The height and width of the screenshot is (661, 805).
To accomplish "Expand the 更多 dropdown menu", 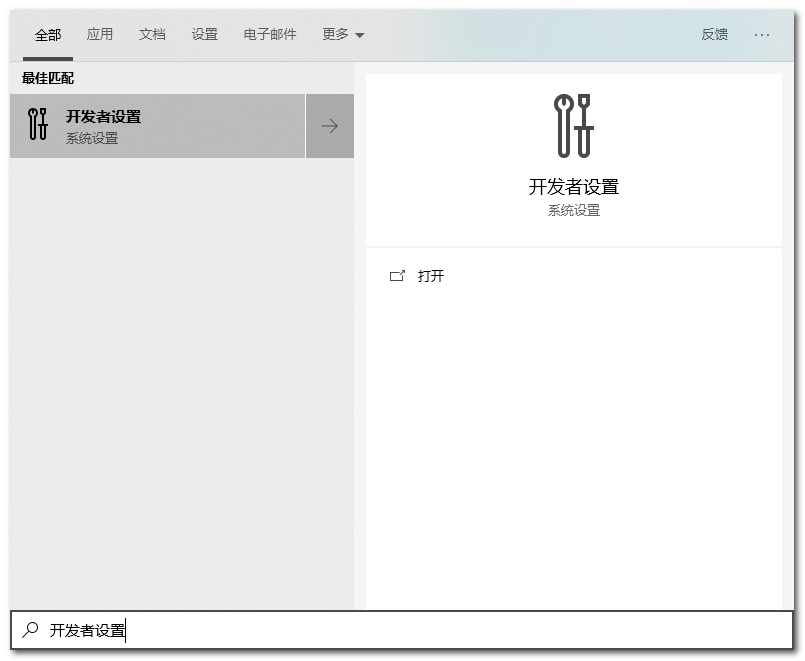I will coord(343,34).
